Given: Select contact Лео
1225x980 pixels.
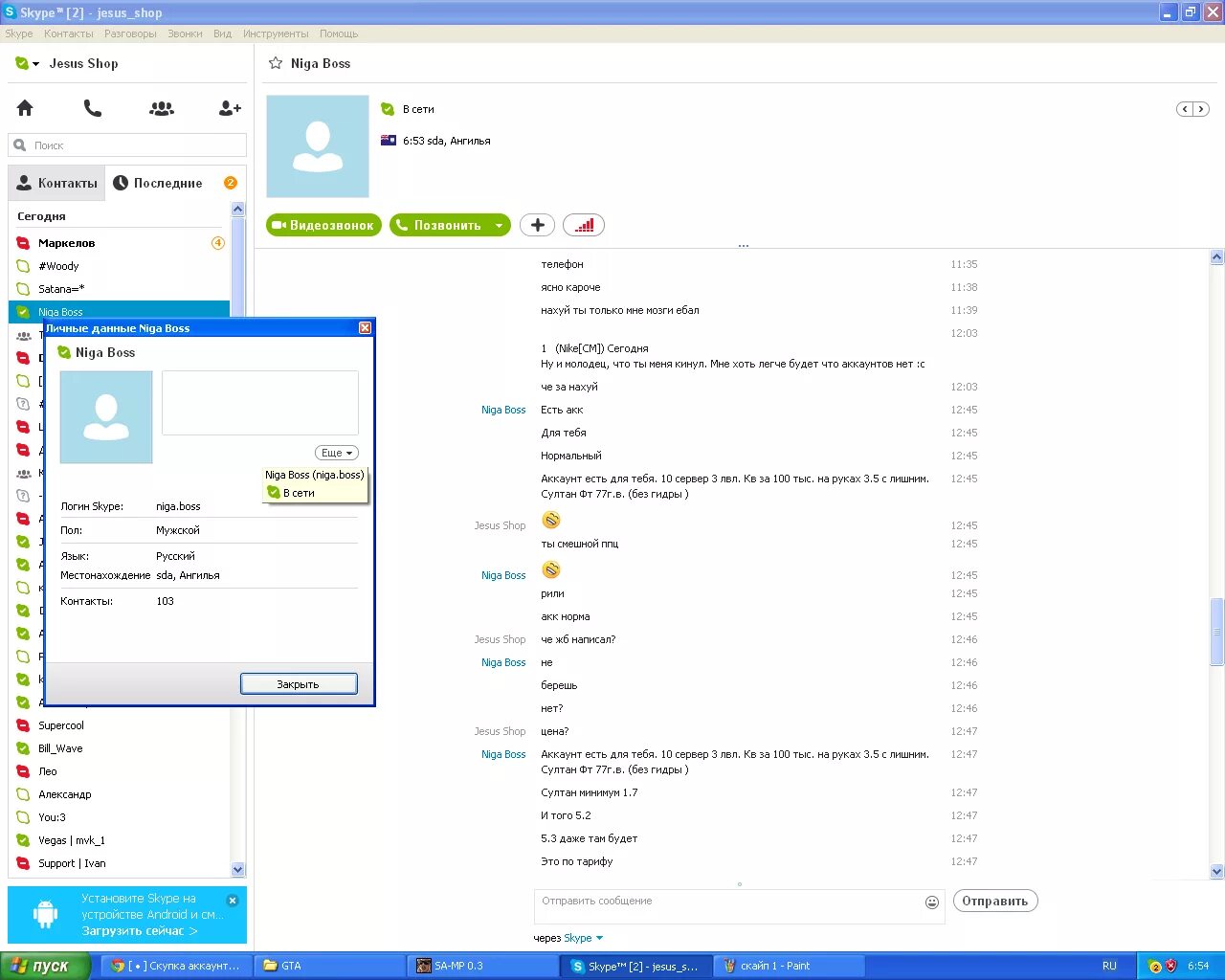Looking at the screenshot, I should (x=120, y=771).
